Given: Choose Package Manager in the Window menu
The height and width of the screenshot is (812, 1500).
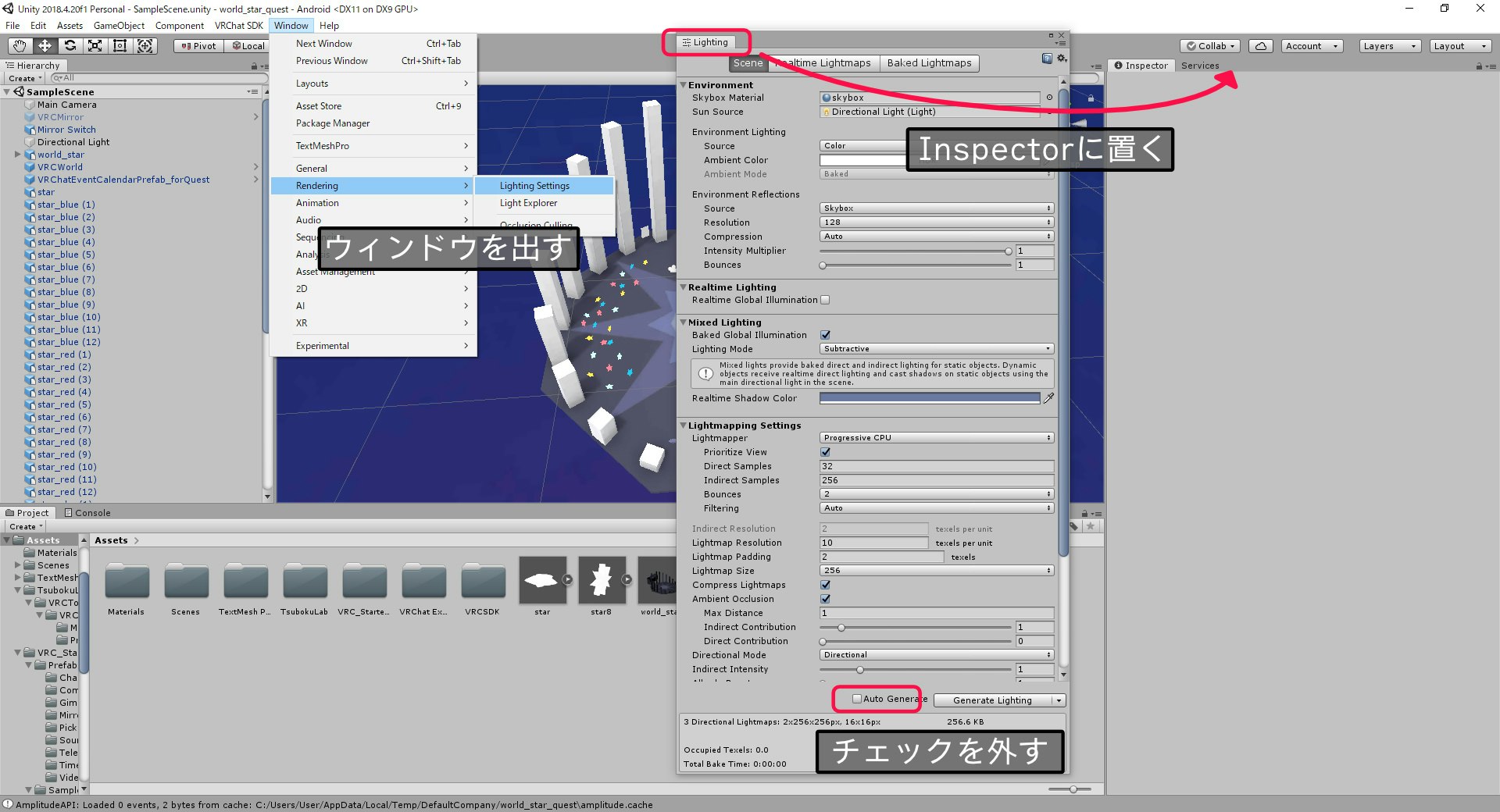Looking at the screenshot, I should click(373, 123).
